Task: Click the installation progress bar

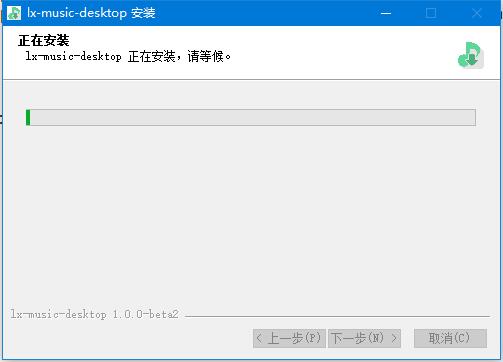Action: (251, 117)
